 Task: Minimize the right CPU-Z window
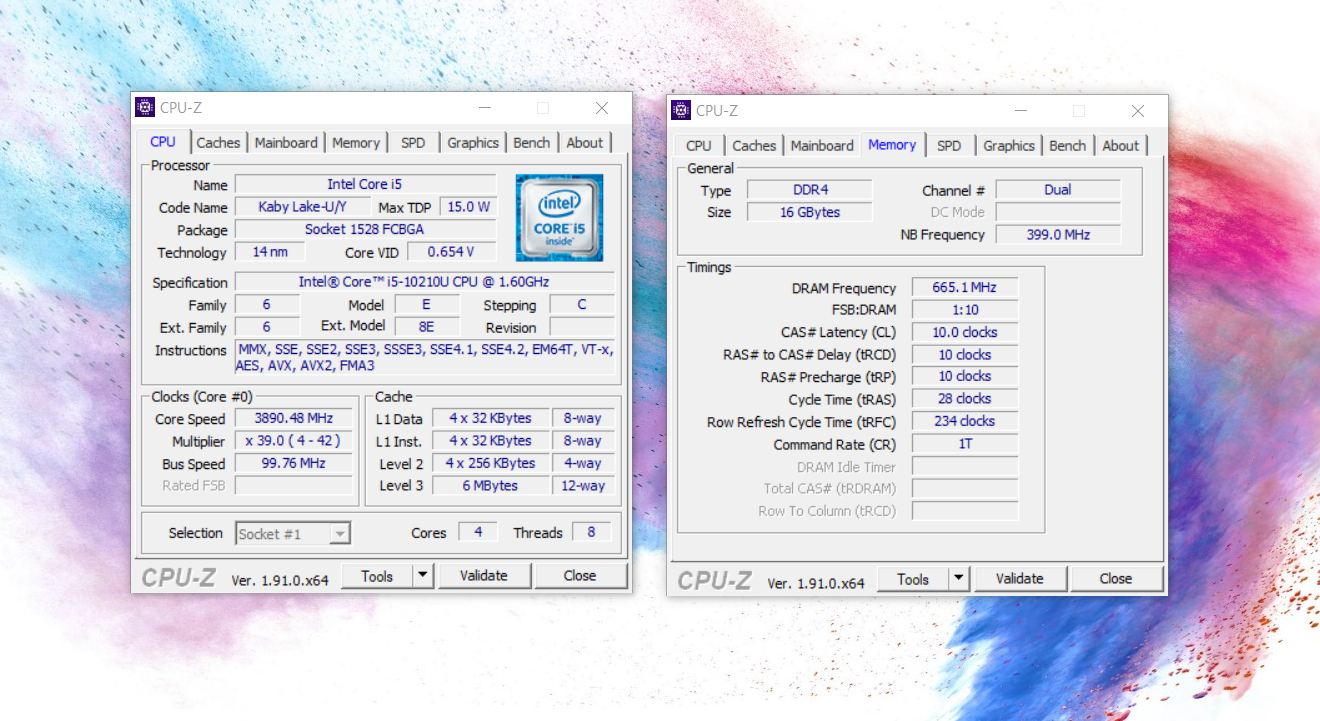click(x=1020, y=111)
